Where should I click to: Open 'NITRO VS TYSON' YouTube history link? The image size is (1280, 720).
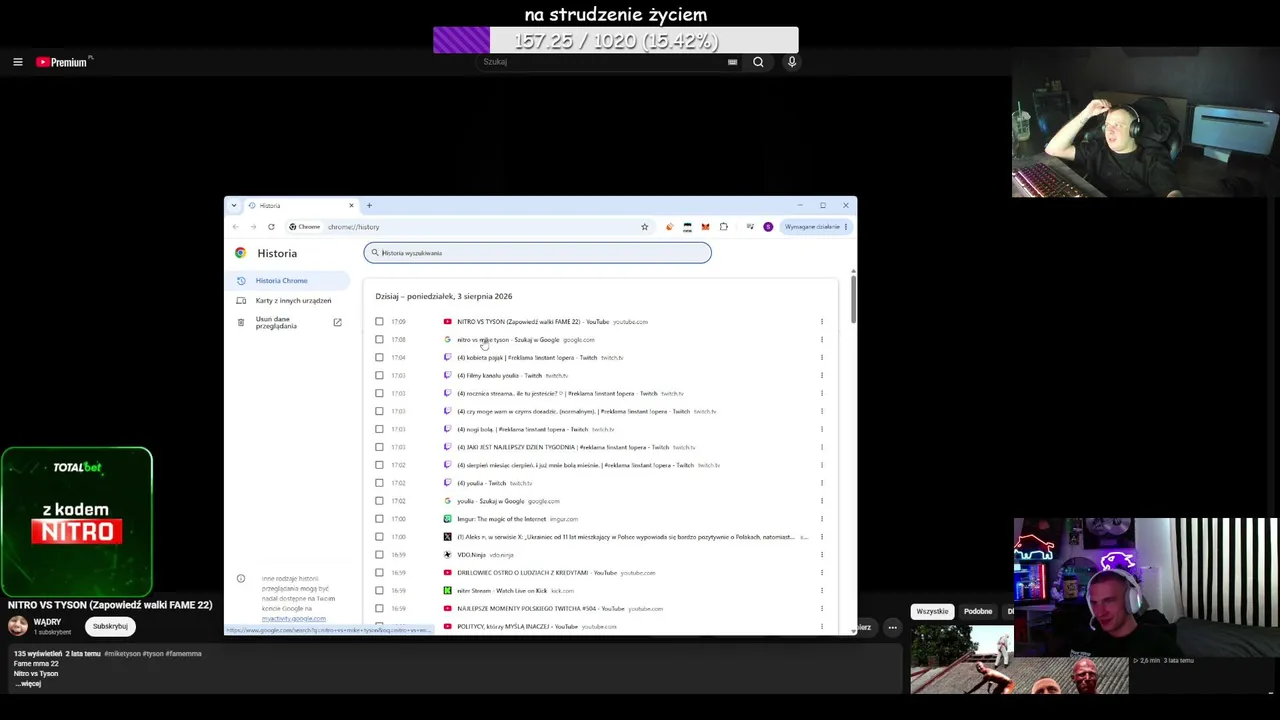(532, 322)
